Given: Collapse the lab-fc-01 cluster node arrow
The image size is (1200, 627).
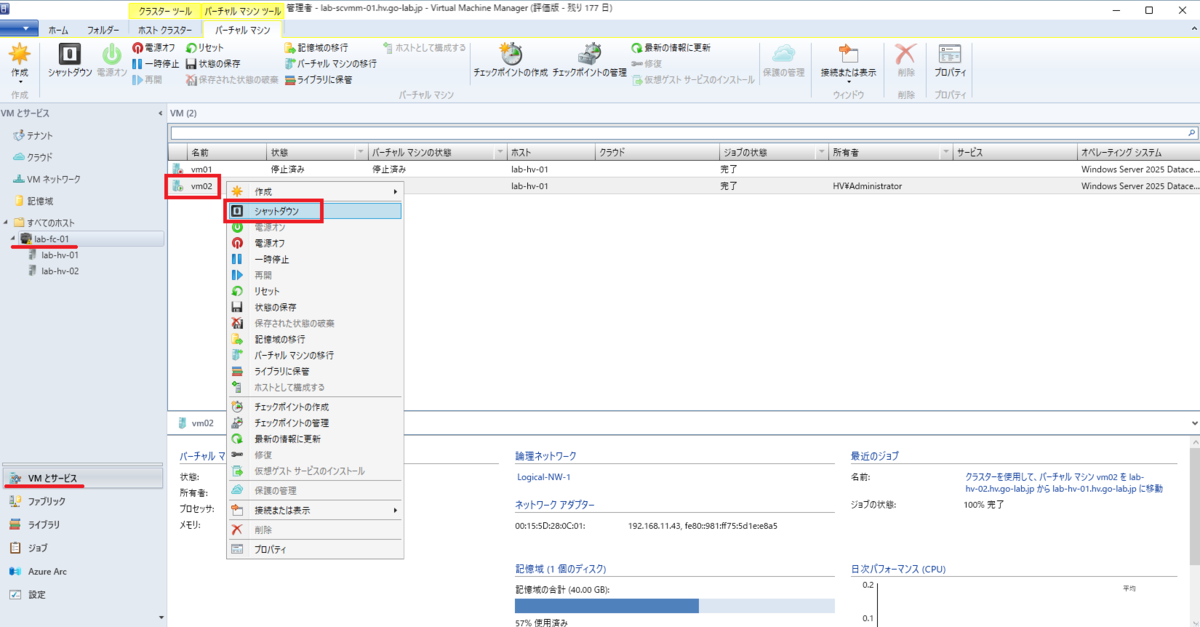Looking at the screenshot, I should [13, 239].
